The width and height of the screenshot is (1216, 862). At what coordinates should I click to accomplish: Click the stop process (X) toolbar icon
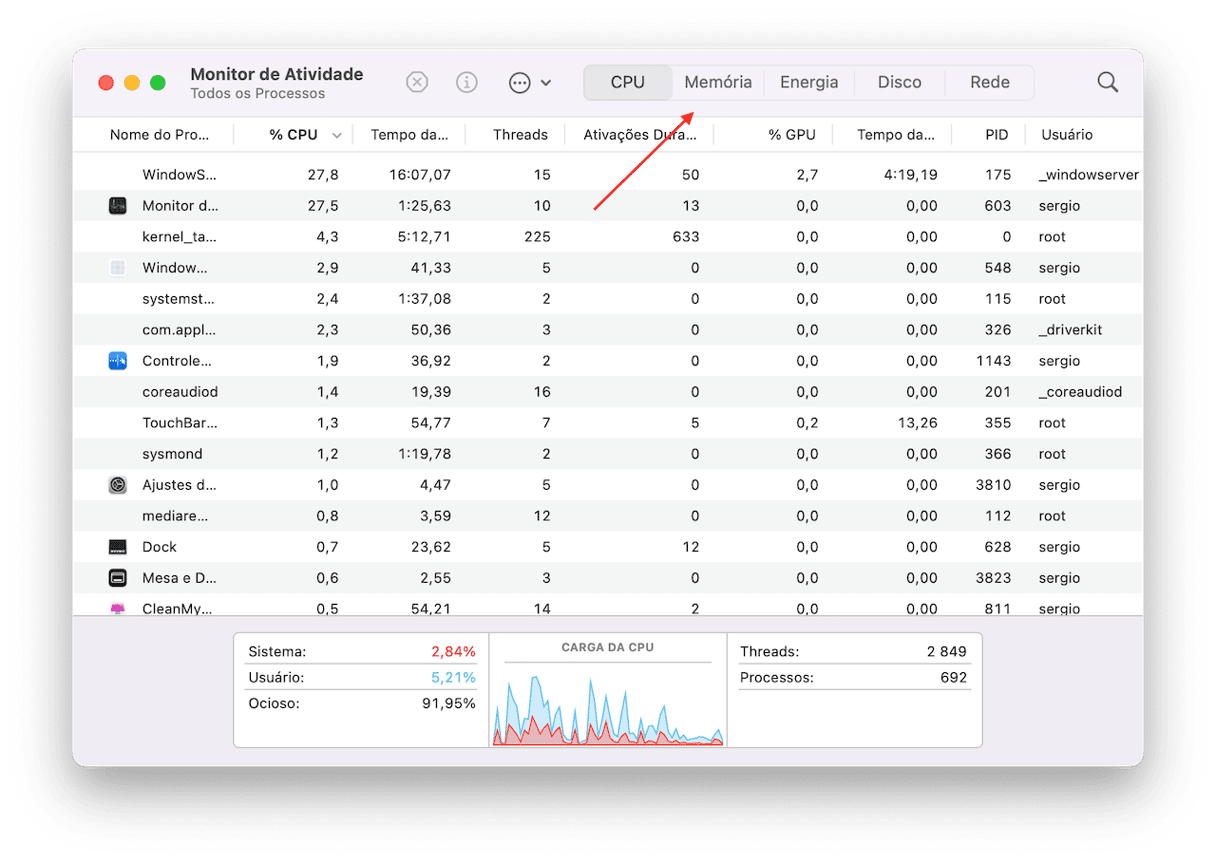pyautogui.click(x=417, y=83)
